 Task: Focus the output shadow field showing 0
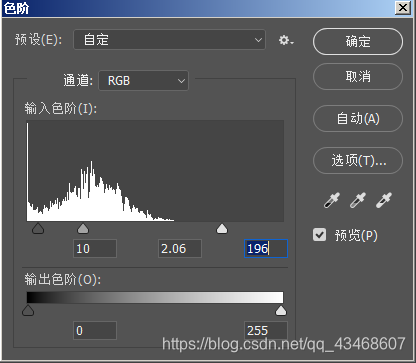pyautogui.click(x=95, y=330)
